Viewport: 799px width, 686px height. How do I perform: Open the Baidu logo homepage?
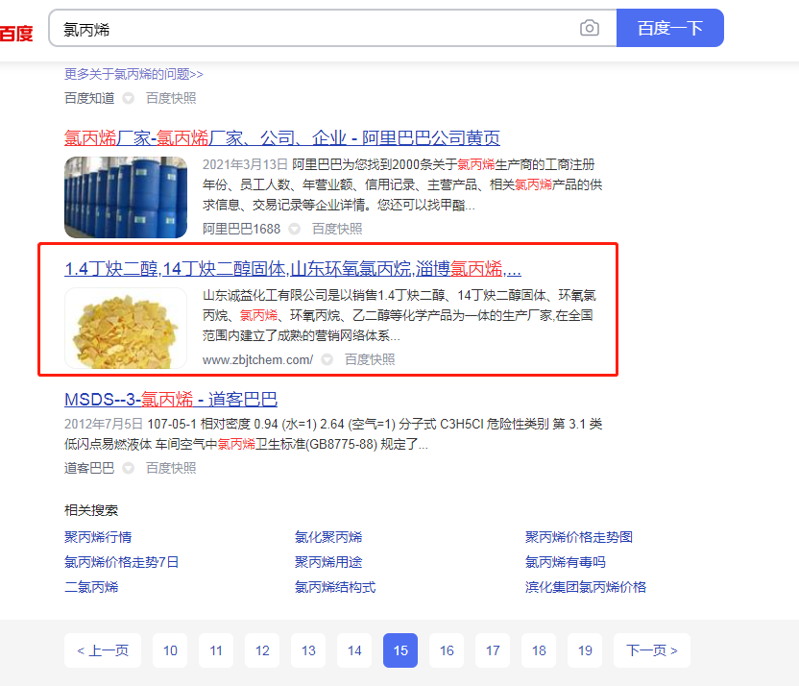pyautogui.click(x=16, y=34)
